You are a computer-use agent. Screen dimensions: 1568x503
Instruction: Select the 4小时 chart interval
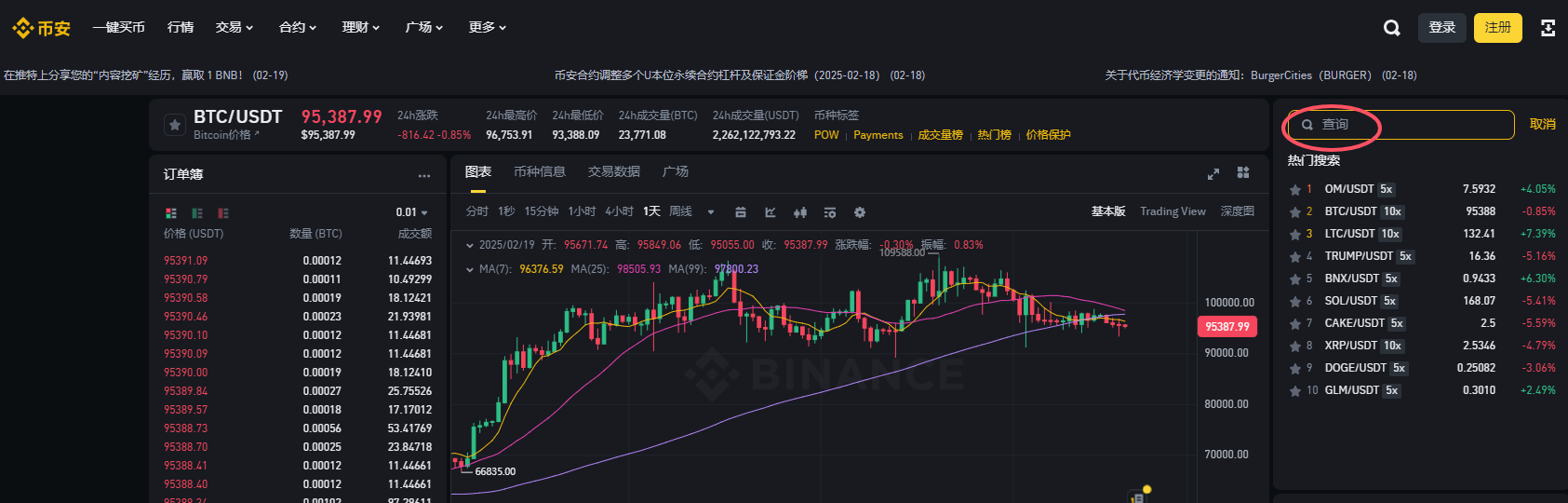click(620, 212)
